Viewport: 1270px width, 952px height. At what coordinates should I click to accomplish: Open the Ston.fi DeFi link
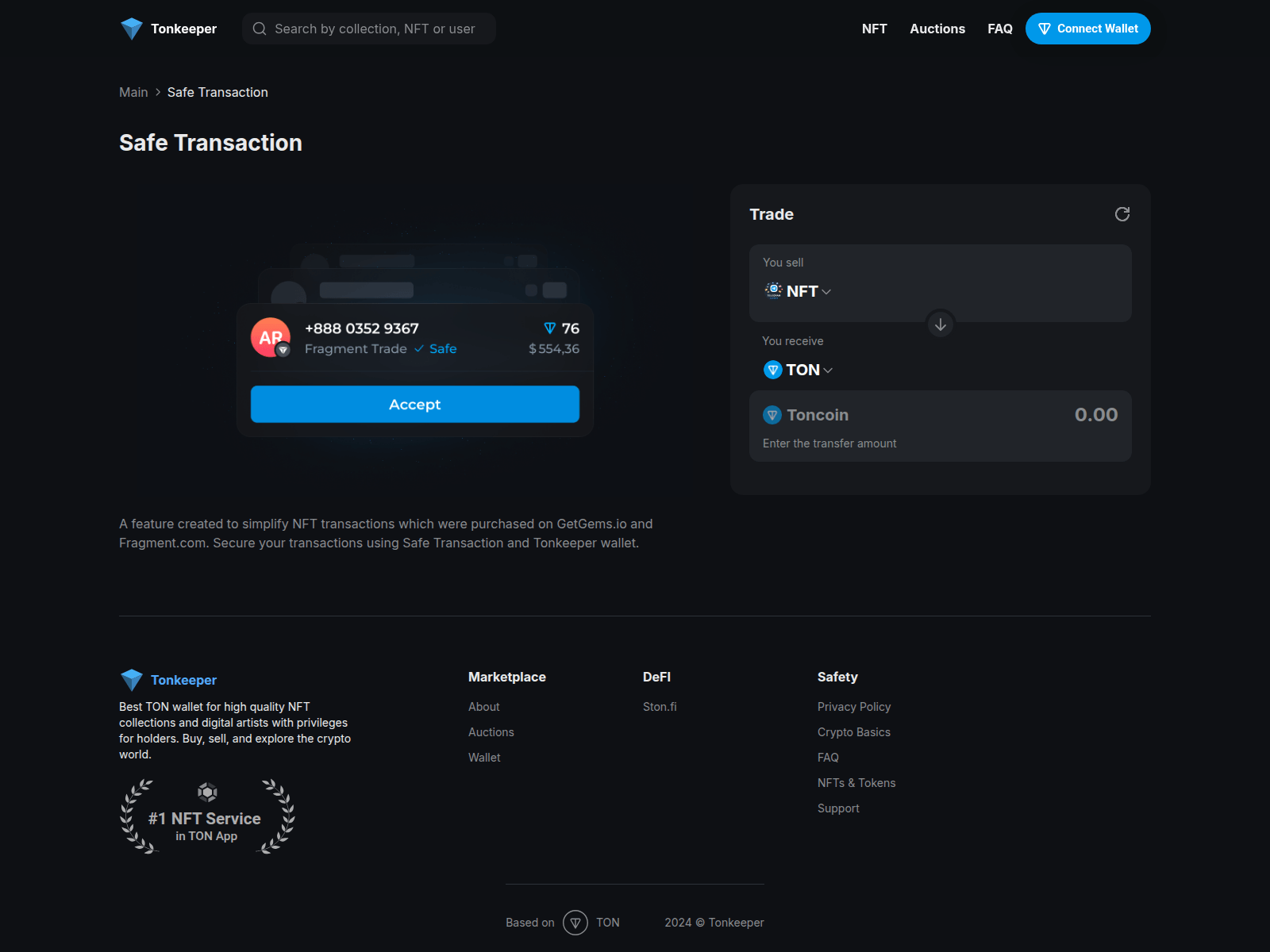660,707
